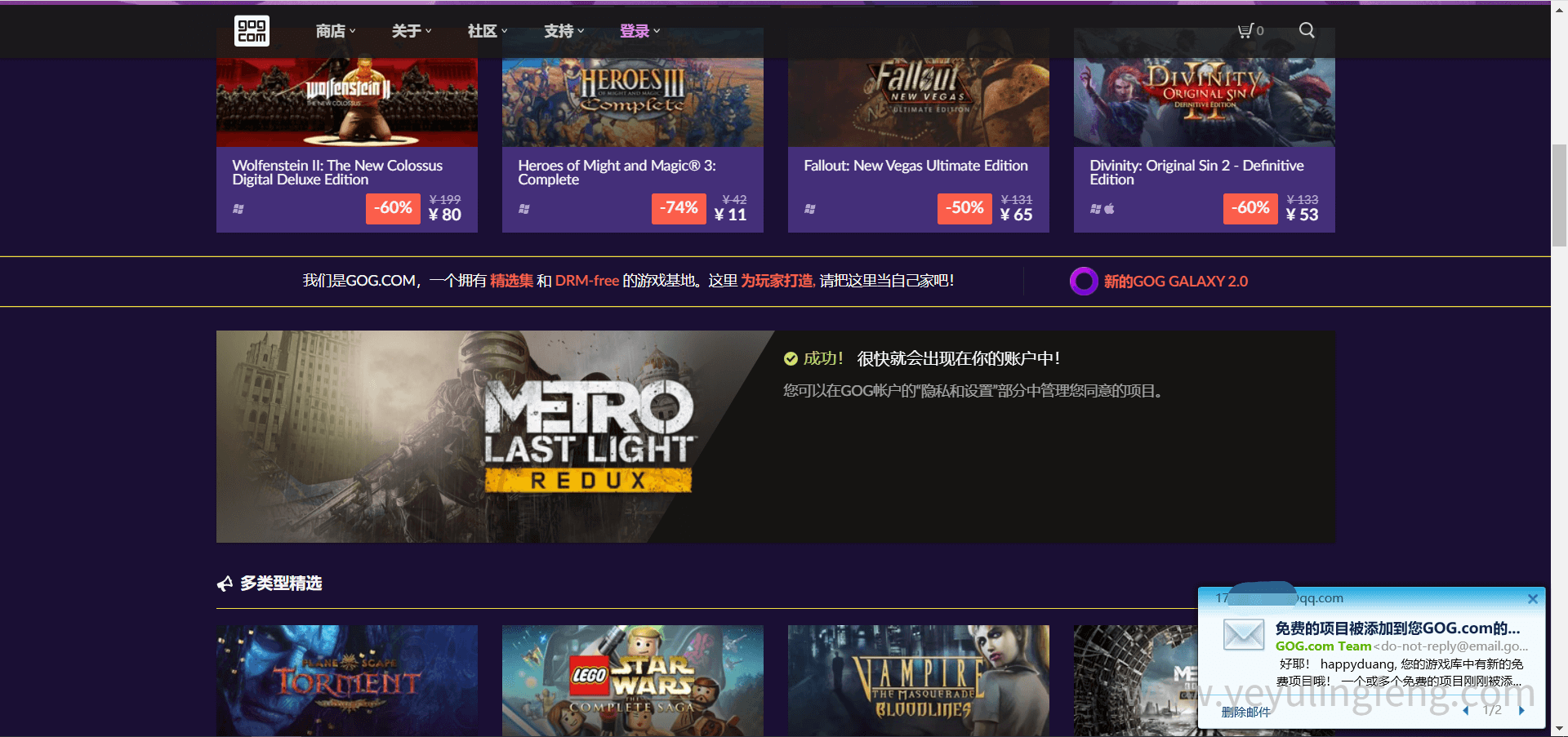The width and height of the screenshot is (1568, 737).
Task: Click the Windows icon on the Wolfenstein II card
Action: 238,209
